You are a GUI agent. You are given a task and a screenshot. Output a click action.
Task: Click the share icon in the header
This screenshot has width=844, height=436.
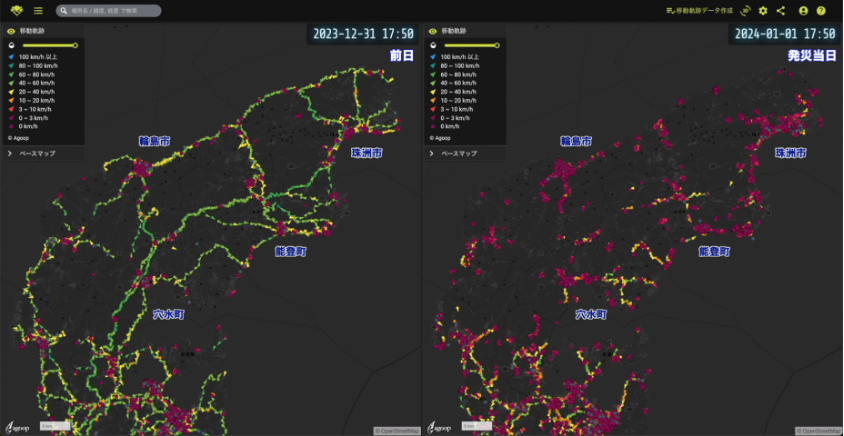(781, 11)
